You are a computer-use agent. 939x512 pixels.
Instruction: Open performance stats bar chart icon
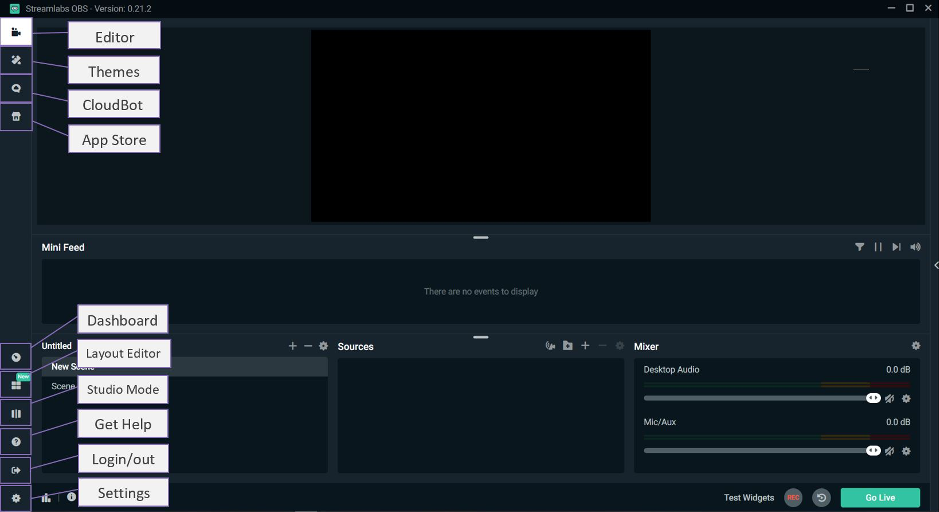(x=46, y=498)
